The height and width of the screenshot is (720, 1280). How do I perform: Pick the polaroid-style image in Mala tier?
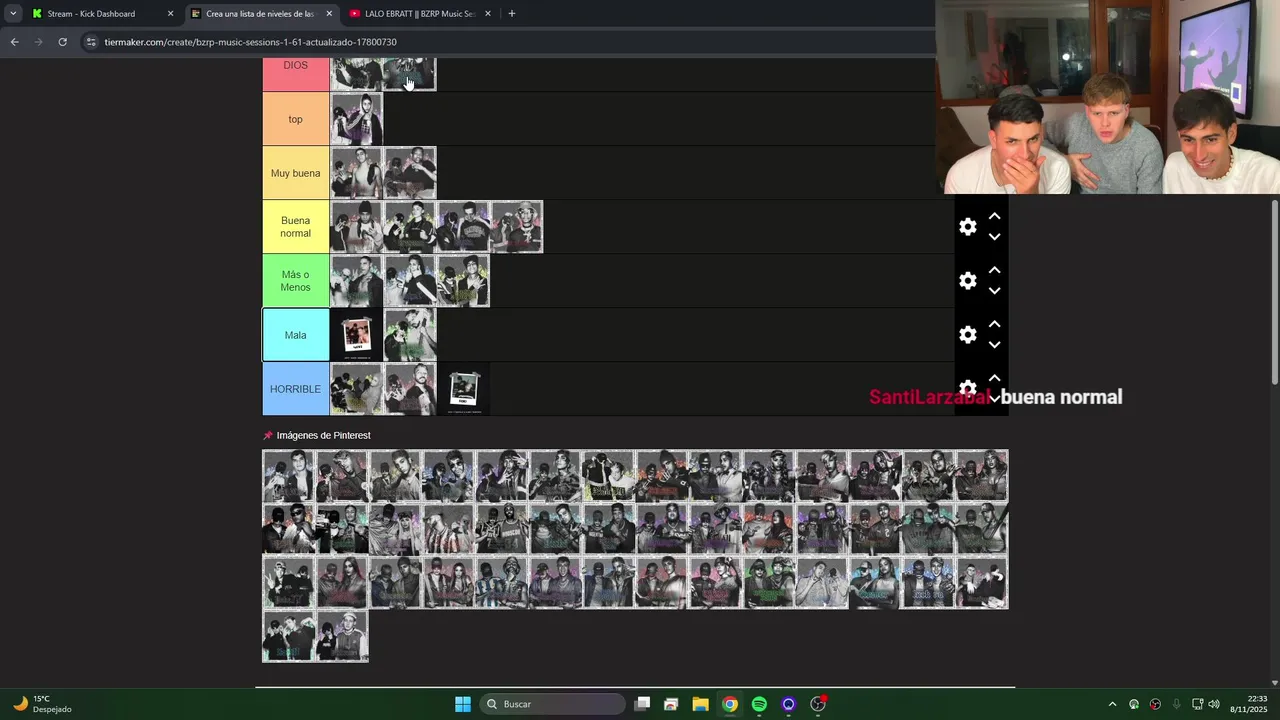[357, 335]
